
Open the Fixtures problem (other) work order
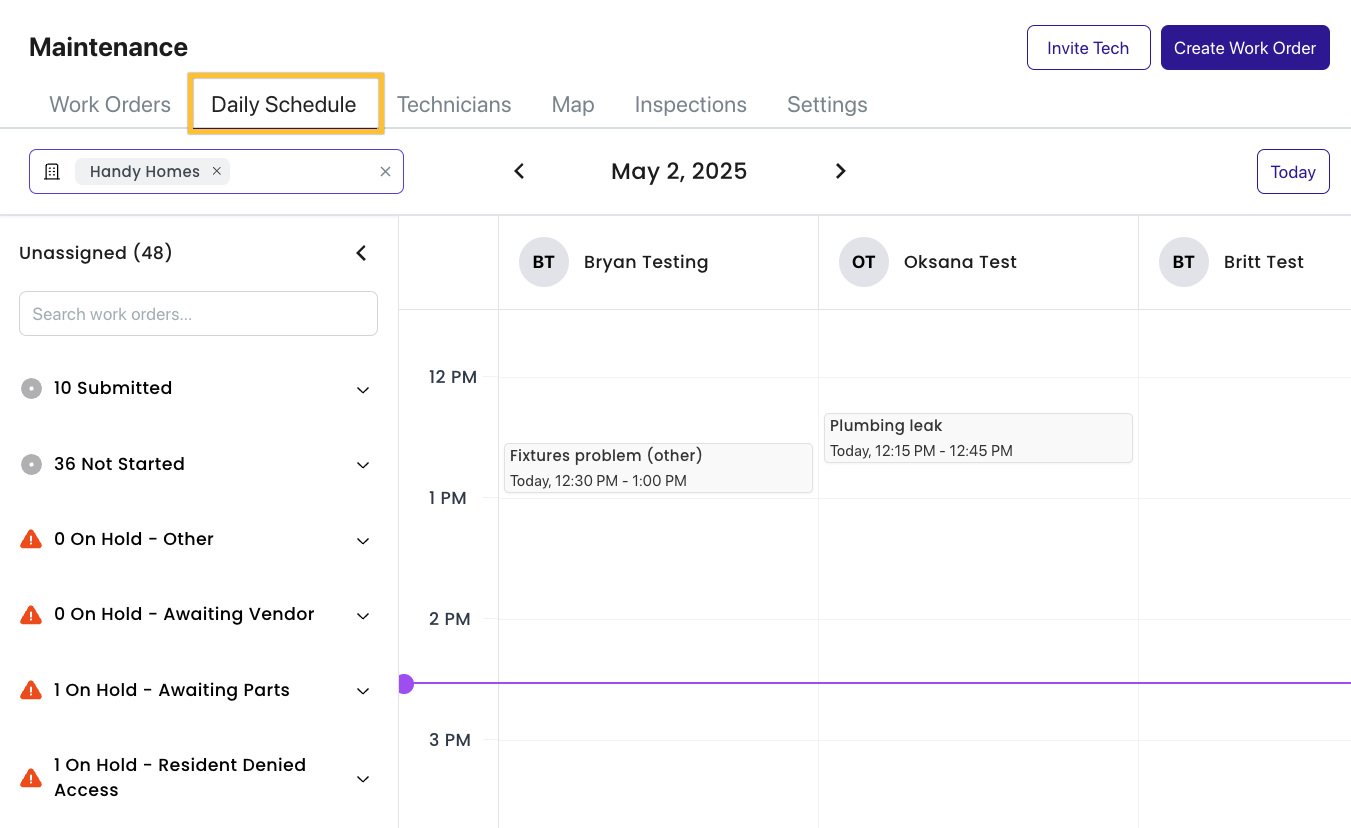coord(658,468)
